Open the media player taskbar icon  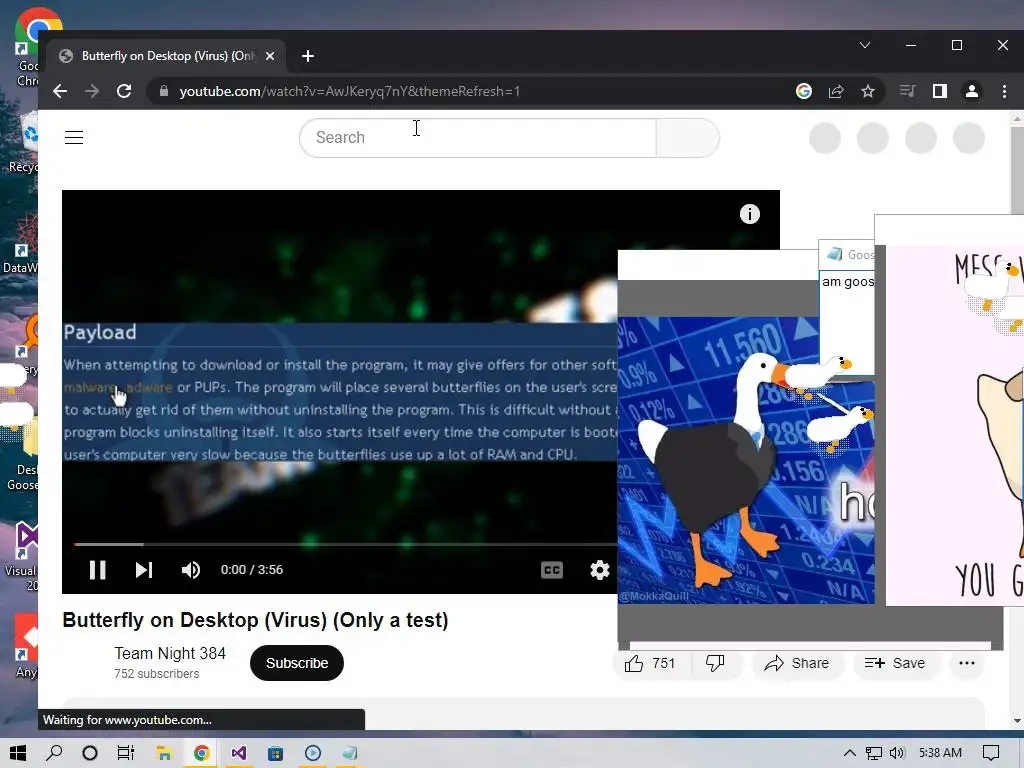[313, 753]
